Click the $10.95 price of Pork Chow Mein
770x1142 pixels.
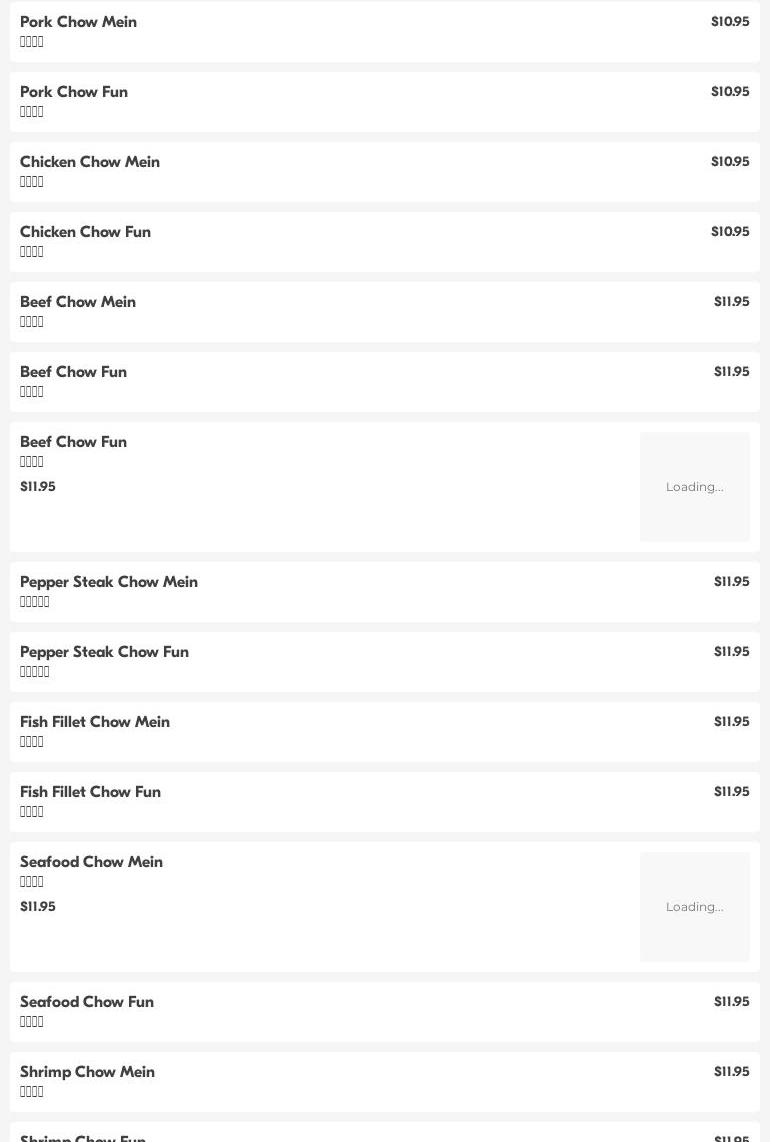(x=730, y=22)
